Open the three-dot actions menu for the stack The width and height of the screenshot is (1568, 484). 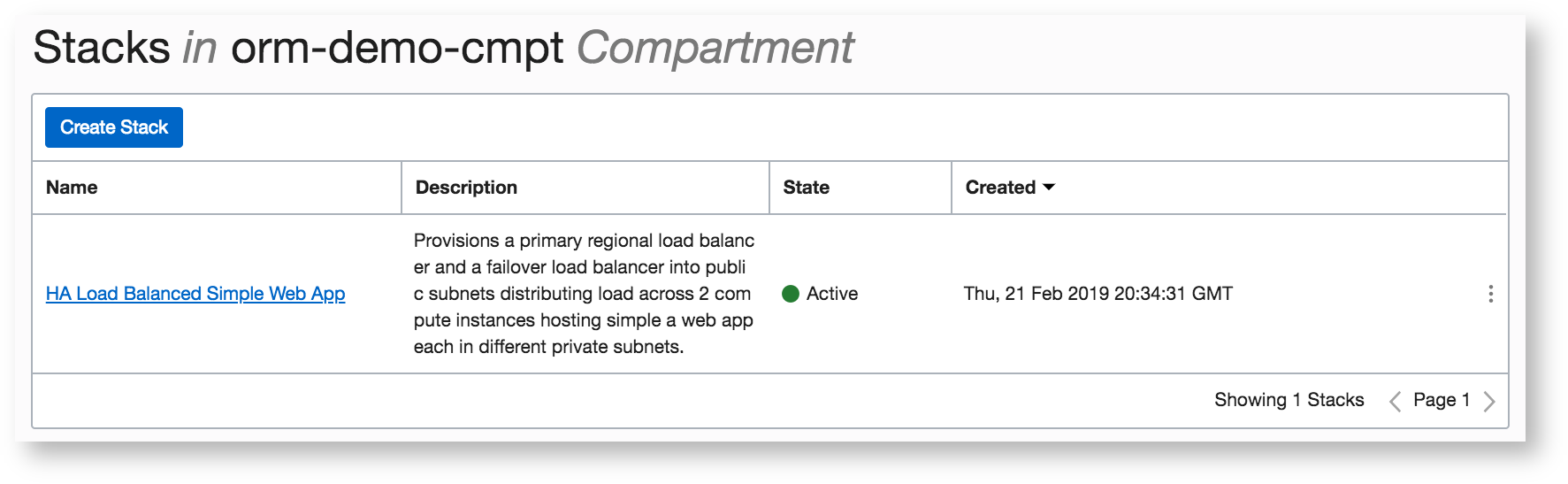(1490, 294)
